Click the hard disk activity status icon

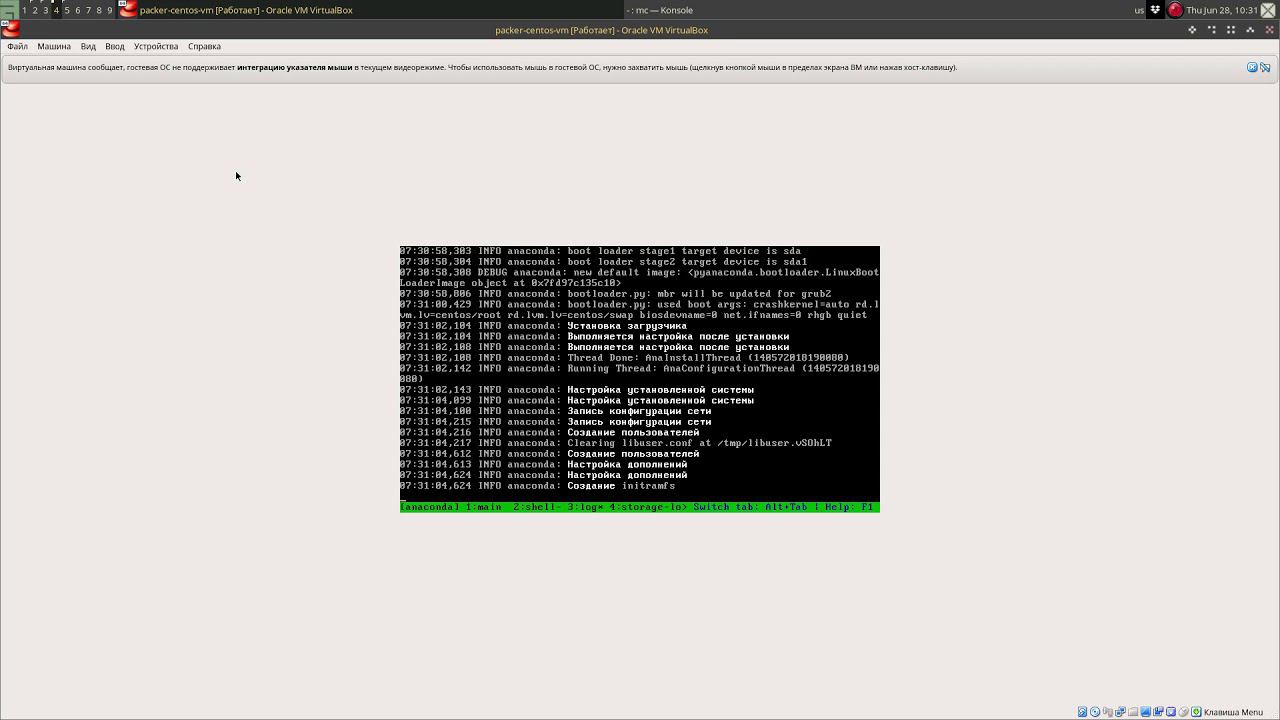pyautogui.click(x=1083, y=712)
